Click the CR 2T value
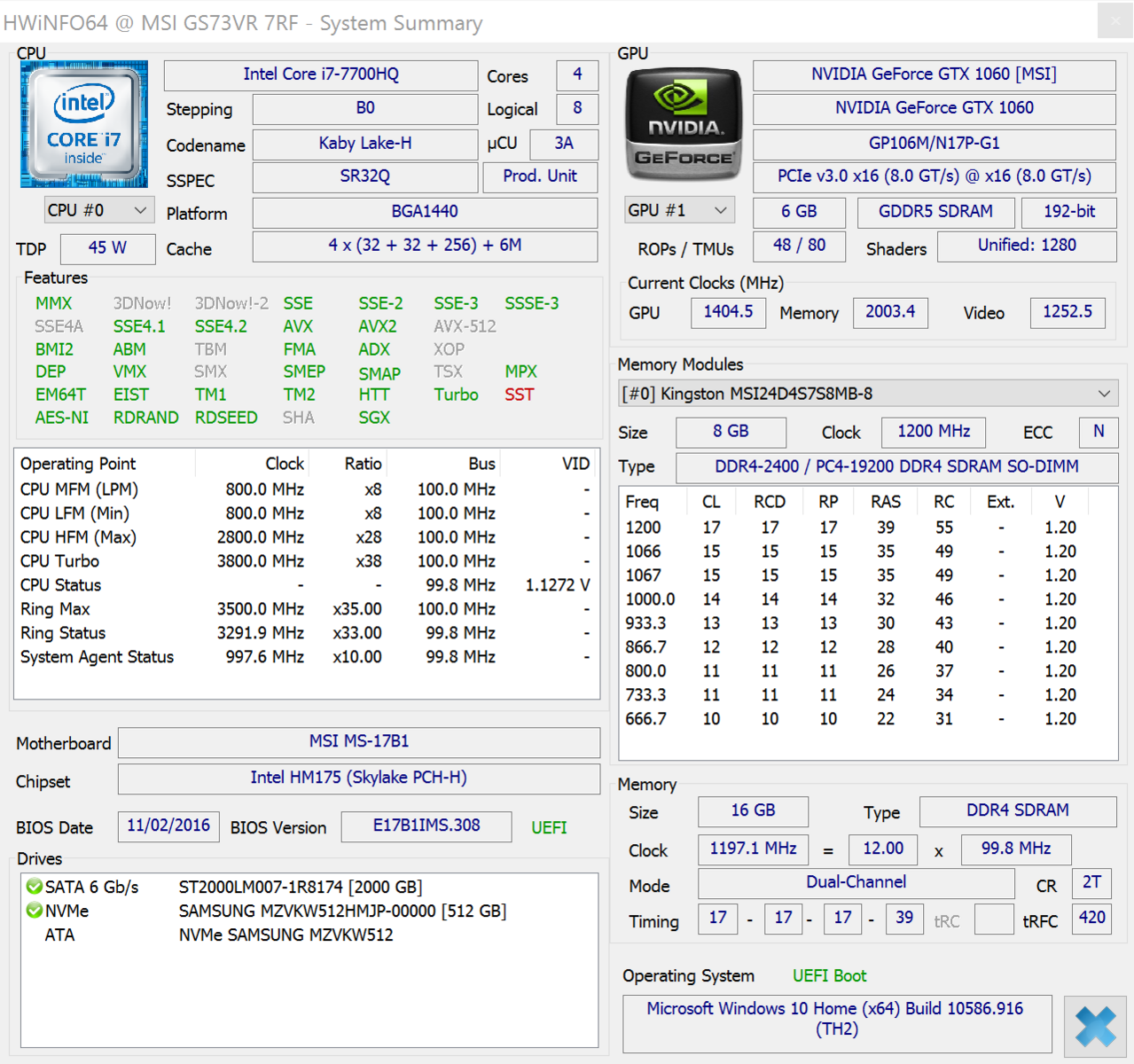This screenshot has width=1134, height=1064. click(x=1091, y=883)
